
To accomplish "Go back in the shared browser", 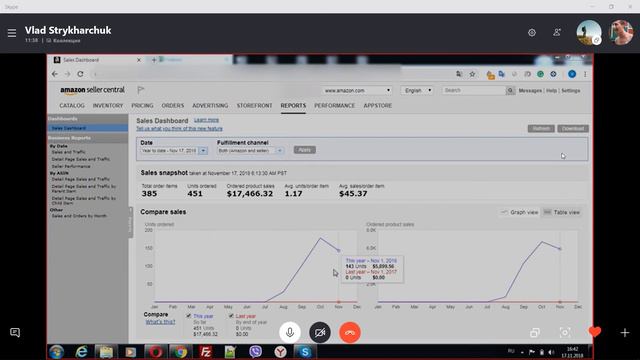I will 55,74.
